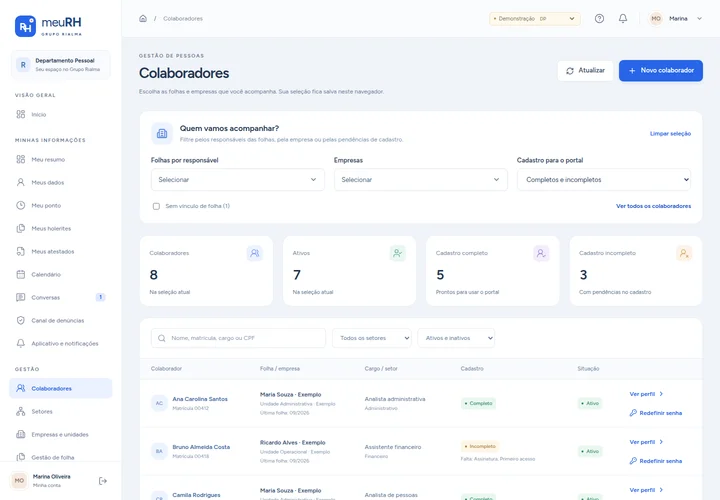Click the Canal de denúncias shield icon
Image resolution: width=720 pixels, height=500 pixels.
coord(21,320)
